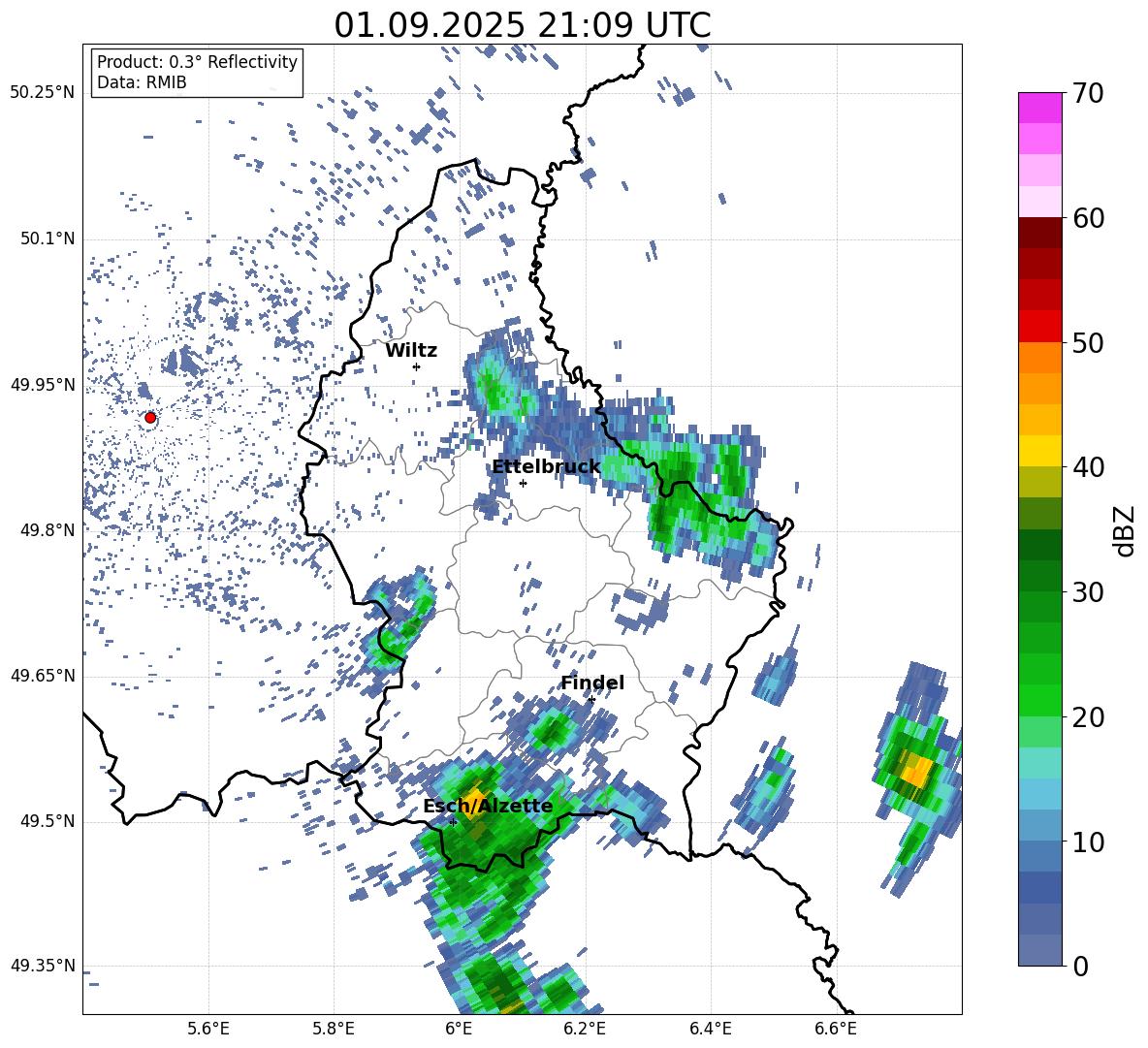The image size is (1148, 1048).
Task: Click the yellow colorbar segment above 40
Action: click(1039, 451)
